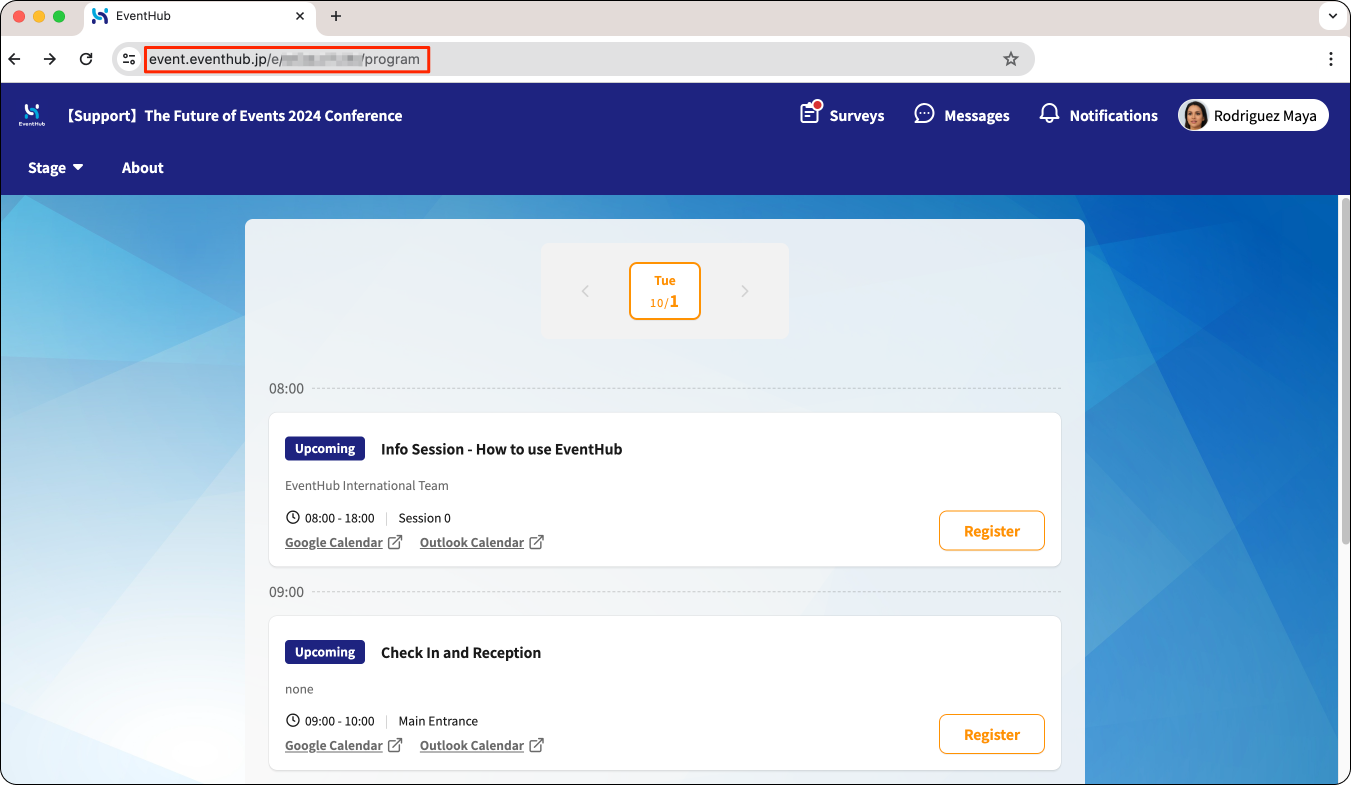Go to the About page
This screenshot has width=1351, height=785.
click(143, 167)
